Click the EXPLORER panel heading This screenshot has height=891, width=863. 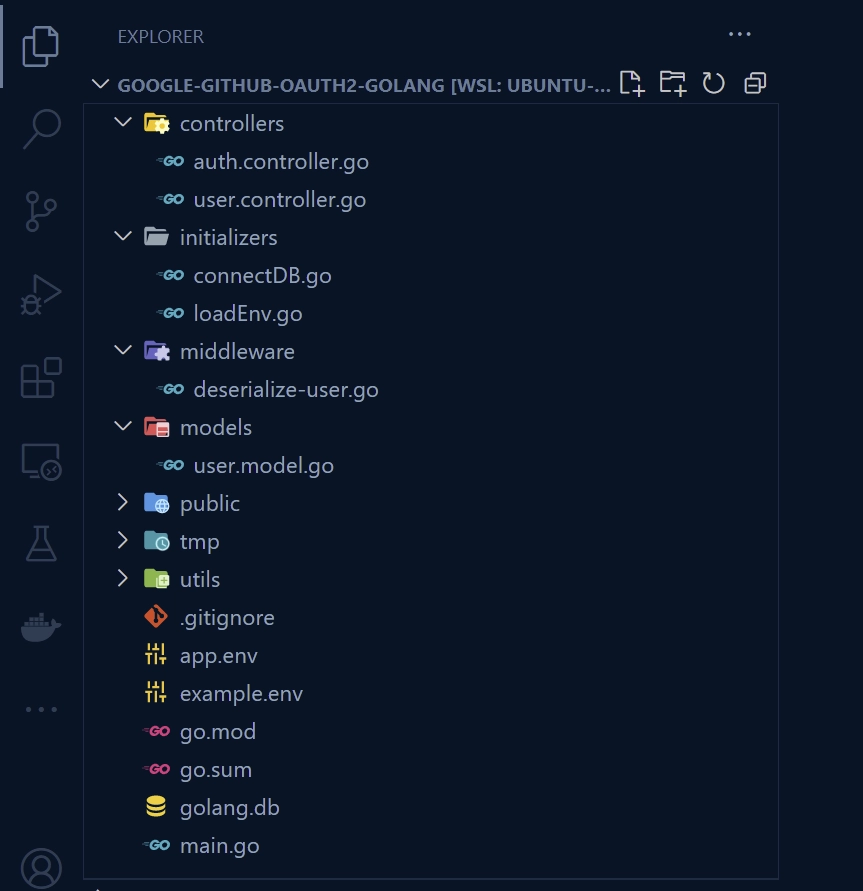(x=161, y=36)
